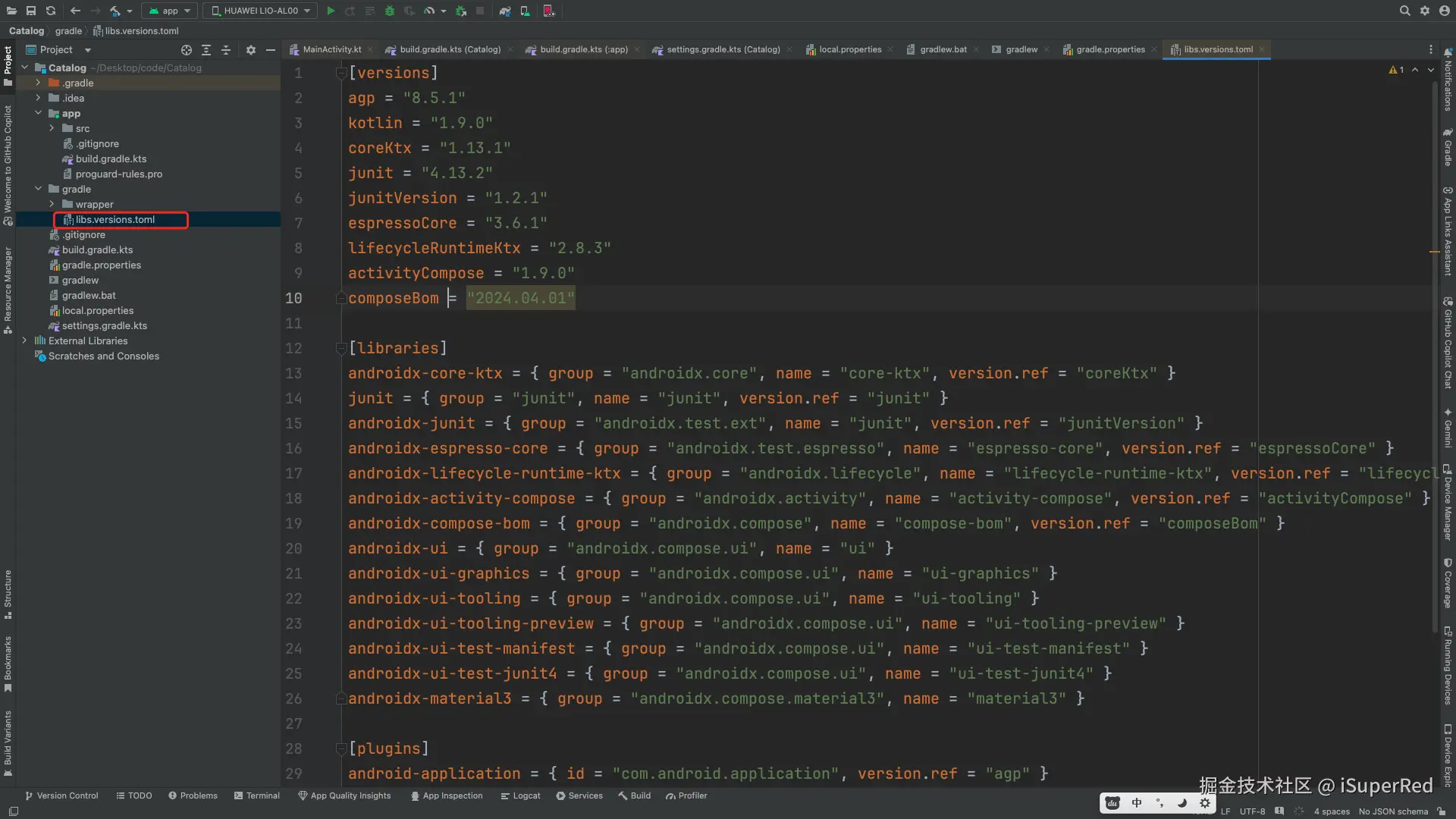This screenshot has width=1456, height=819.
Task: Run the app with the green play button
Action: (331, 11)
